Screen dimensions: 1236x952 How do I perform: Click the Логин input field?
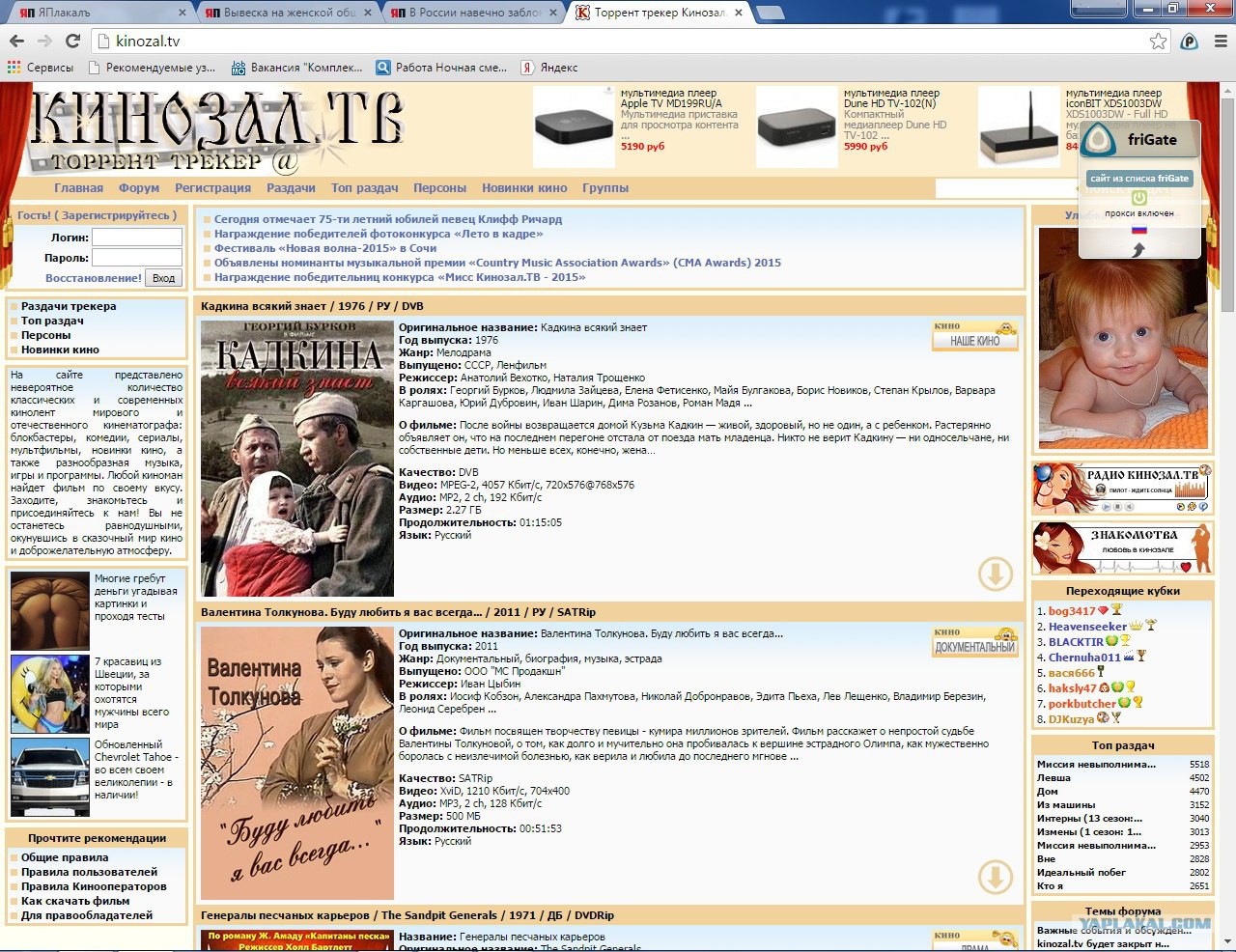[x=137, y=238]
